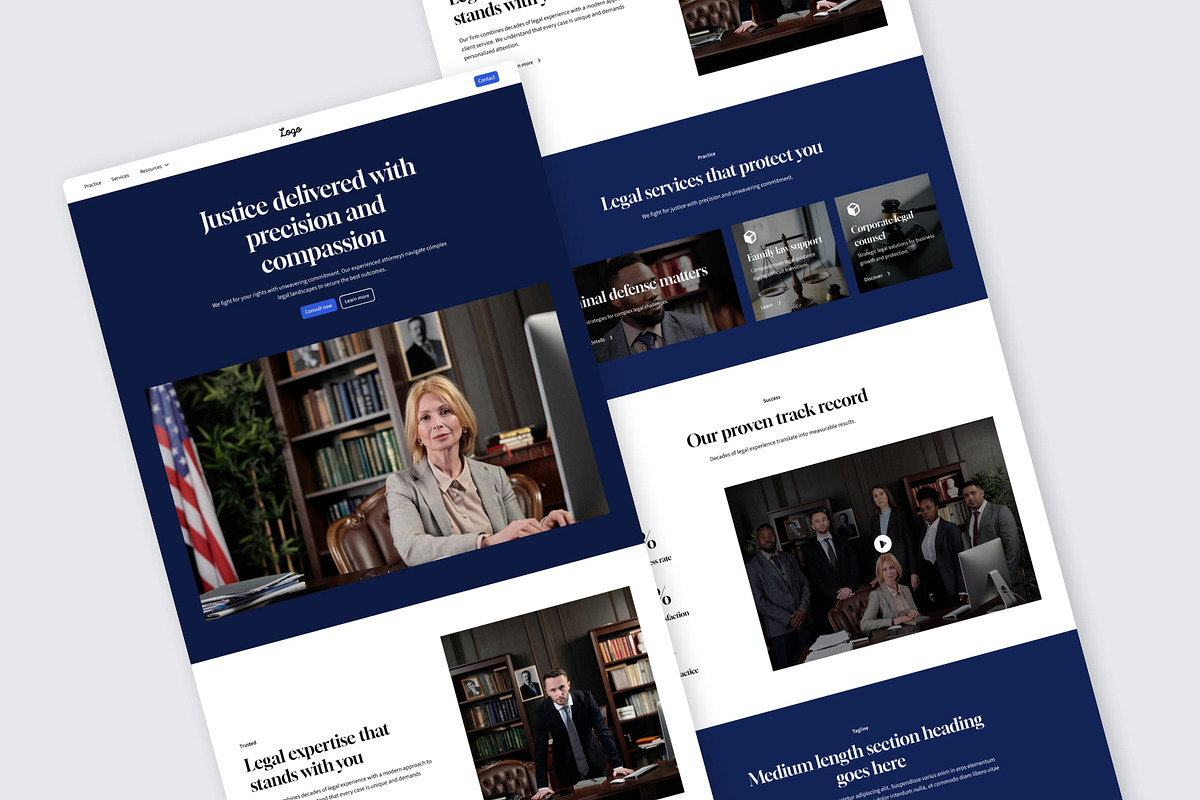Click the 'Practice' tagline above Legal services heading

tap(707, 156)
